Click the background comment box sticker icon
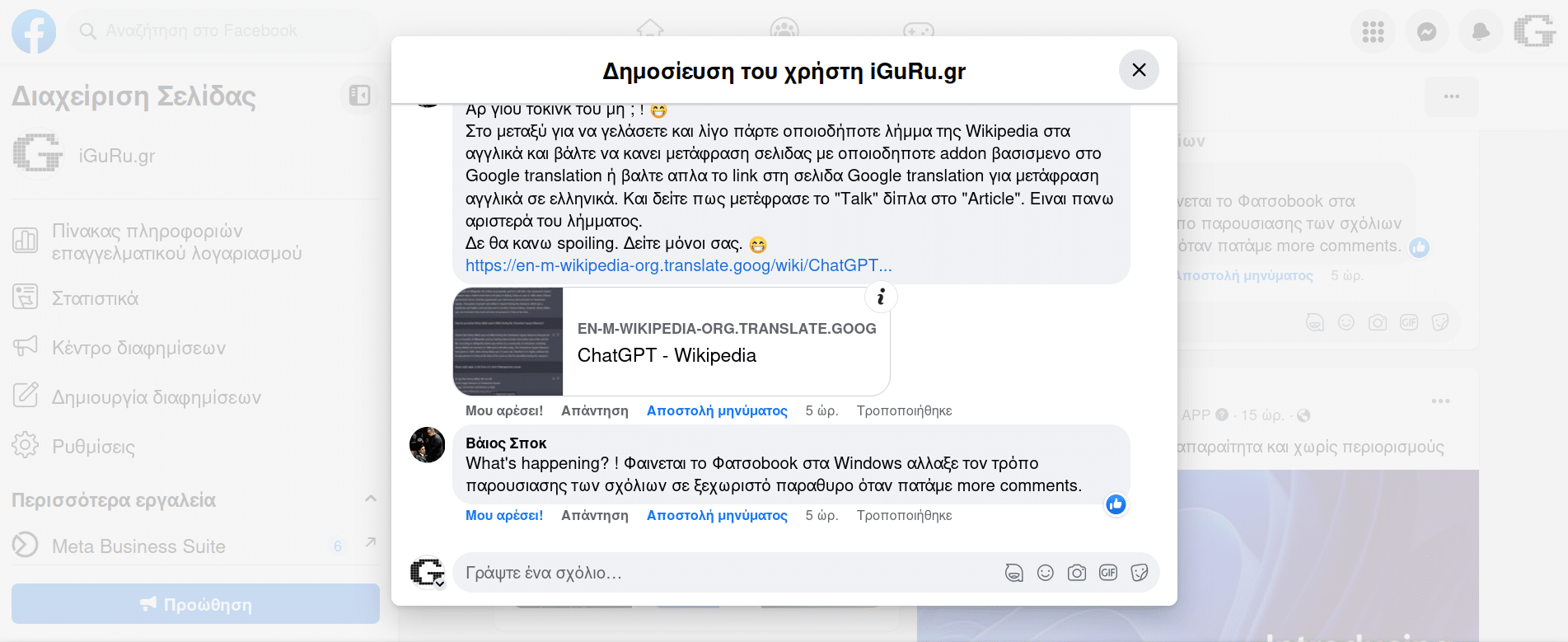 (1440, 322)
